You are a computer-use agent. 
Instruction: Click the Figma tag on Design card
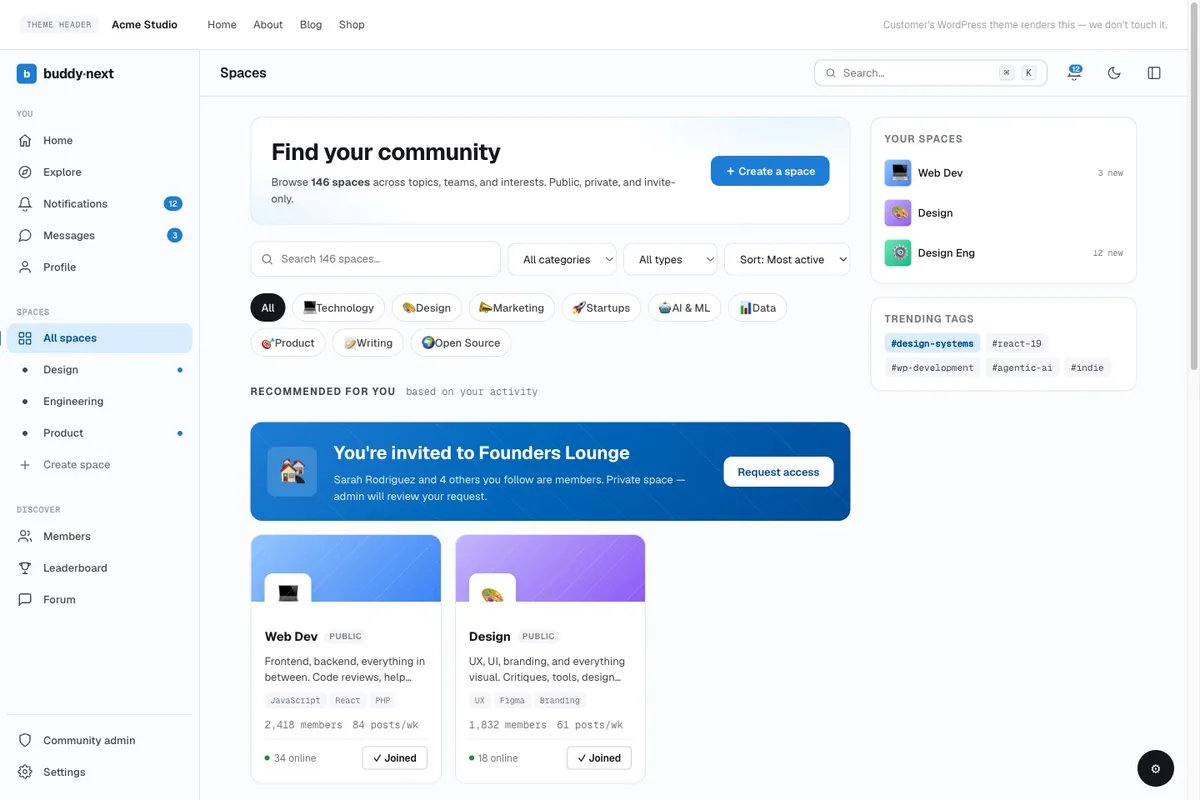pyautogui.click(x=512, y=701)
